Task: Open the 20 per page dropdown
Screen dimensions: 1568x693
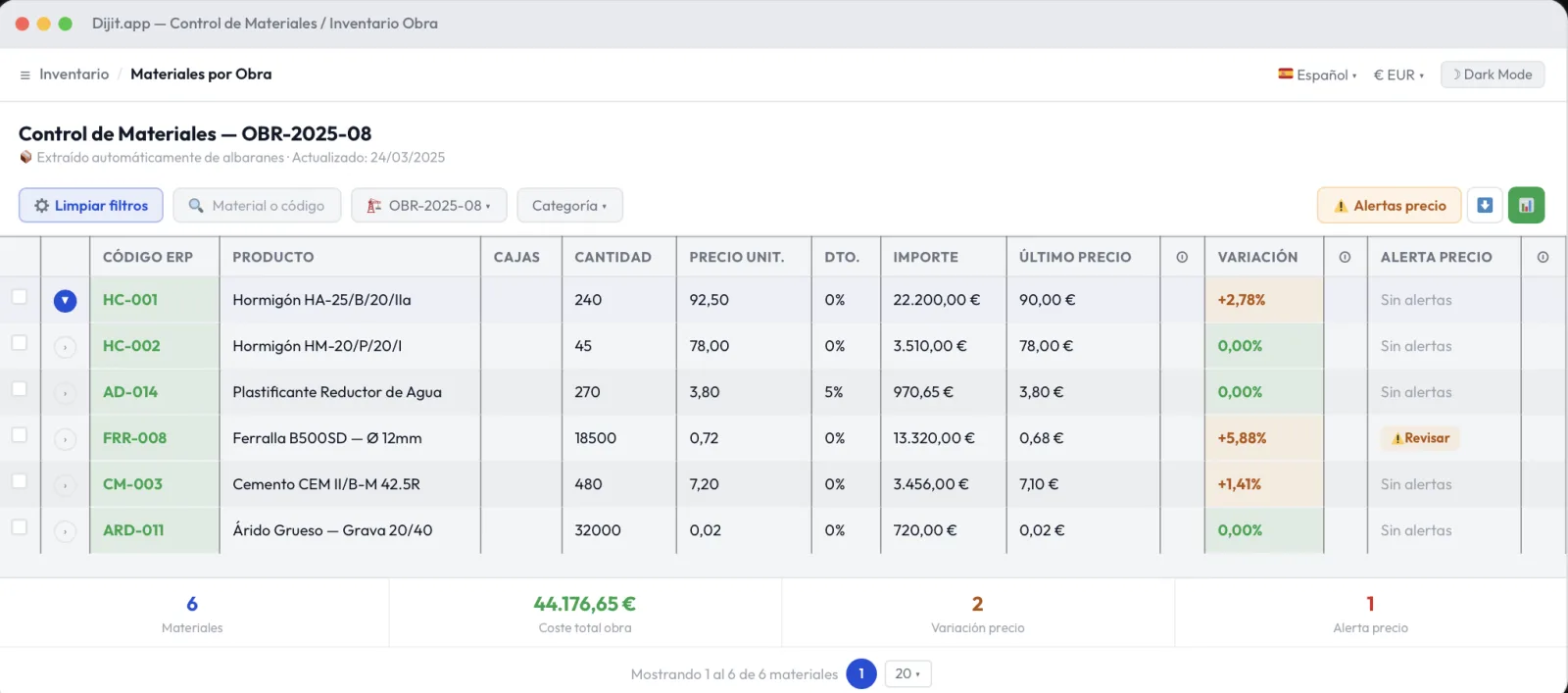Action: [907, 673]
